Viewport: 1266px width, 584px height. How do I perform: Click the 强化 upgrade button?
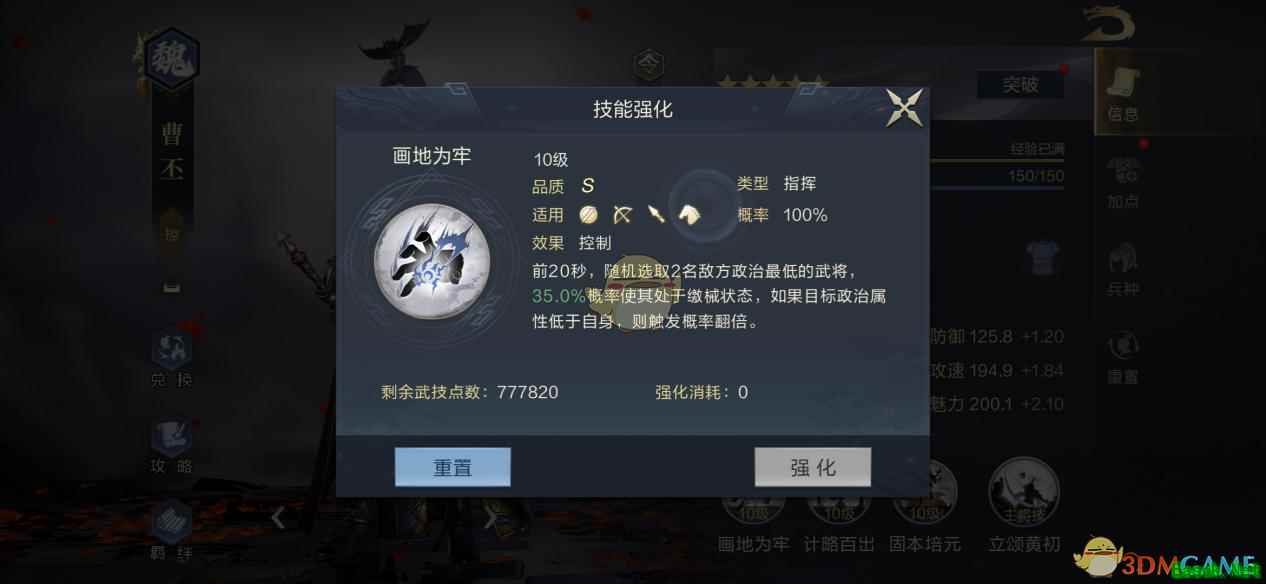(x=812, y=467)
